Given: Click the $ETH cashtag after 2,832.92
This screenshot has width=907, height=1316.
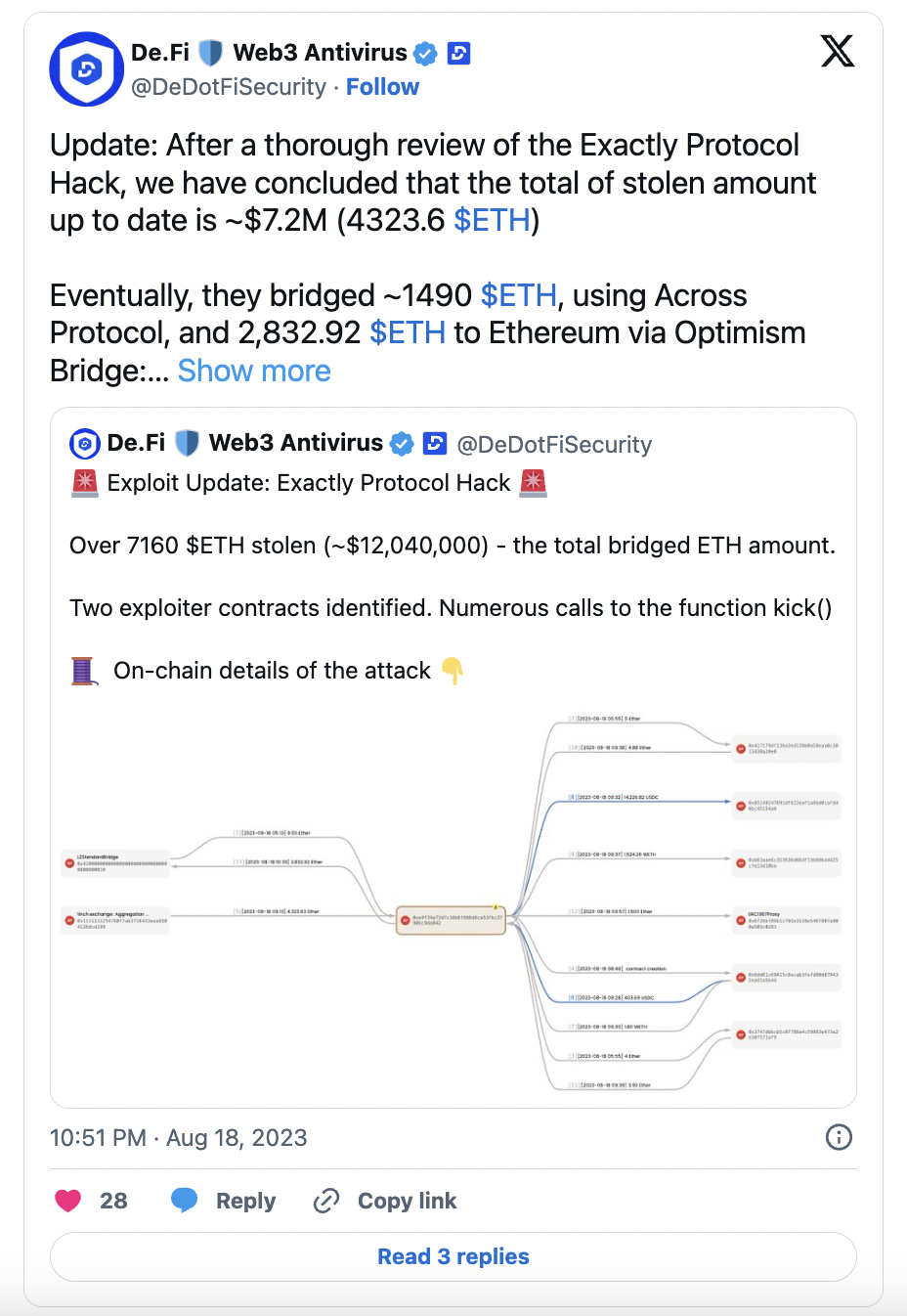Looking at the screenshot, I should pos(408,333).
